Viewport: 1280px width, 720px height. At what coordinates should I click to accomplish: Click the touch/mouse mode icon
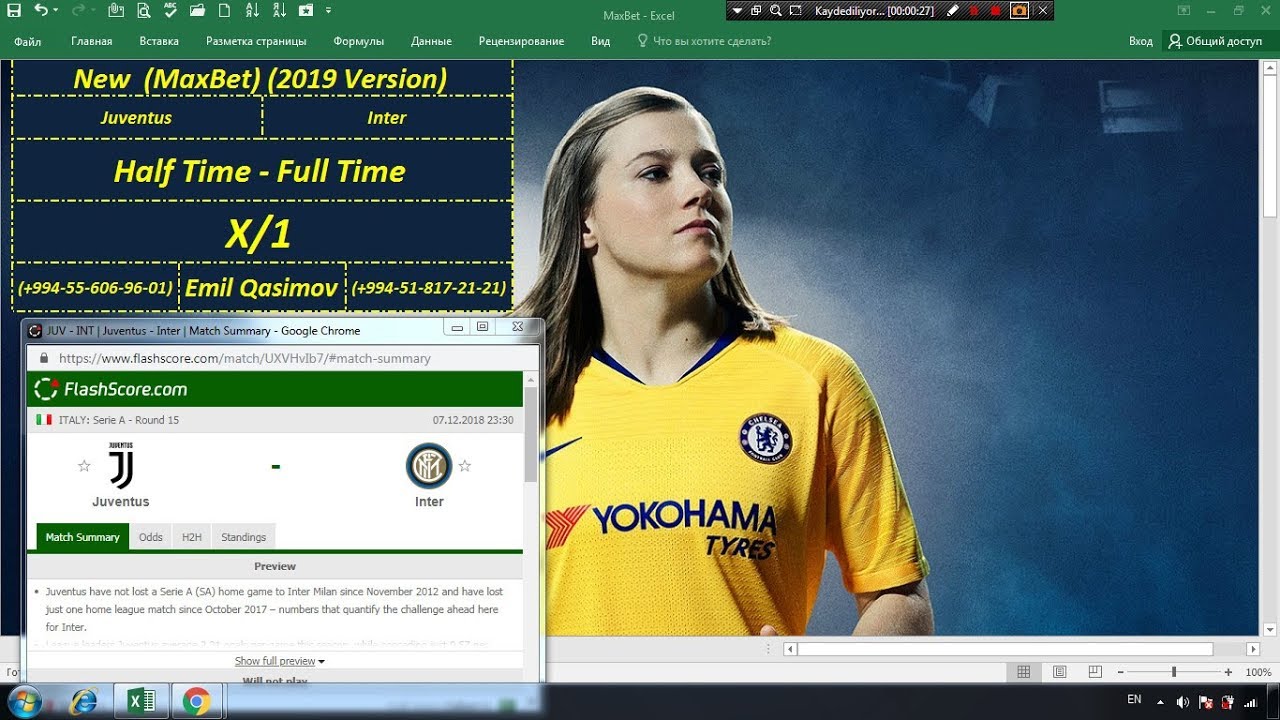coord(116,11)
